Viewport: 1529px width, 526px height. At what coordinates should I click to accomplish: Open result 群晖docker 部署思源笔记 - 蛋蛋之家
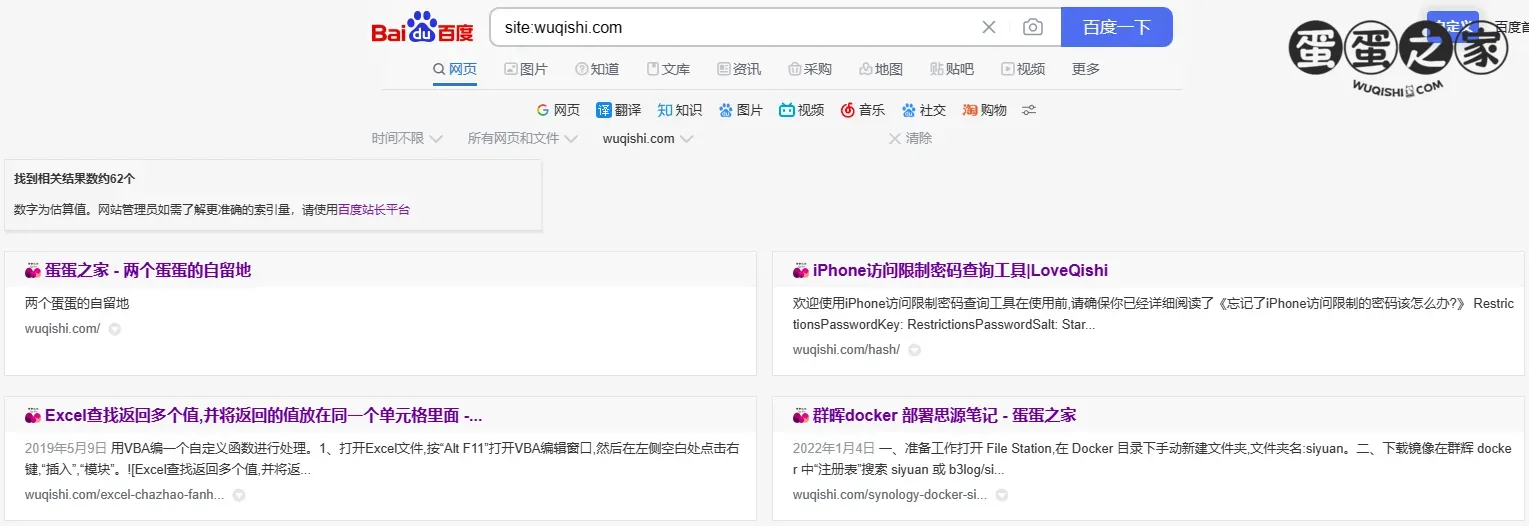pos(944,416)
